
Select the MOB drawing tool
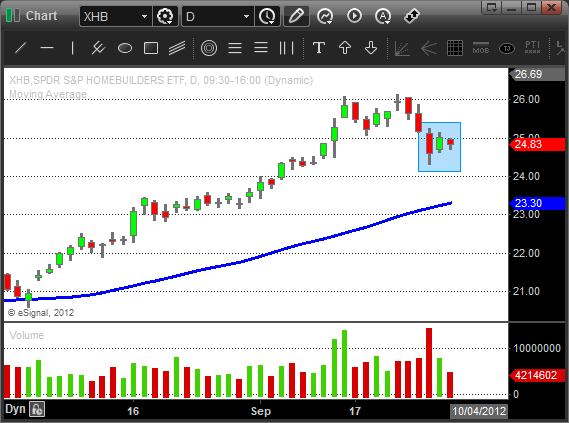(481, 48)
